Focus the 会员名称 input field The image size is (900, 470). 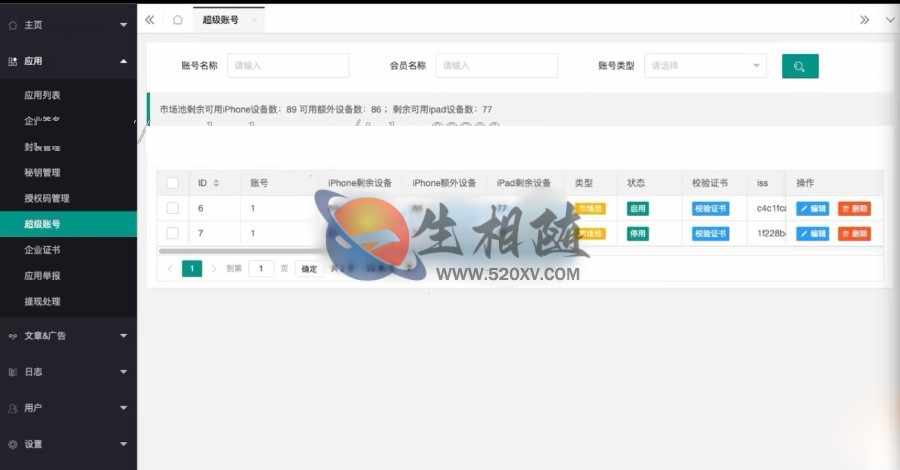(x=496, y=66)
